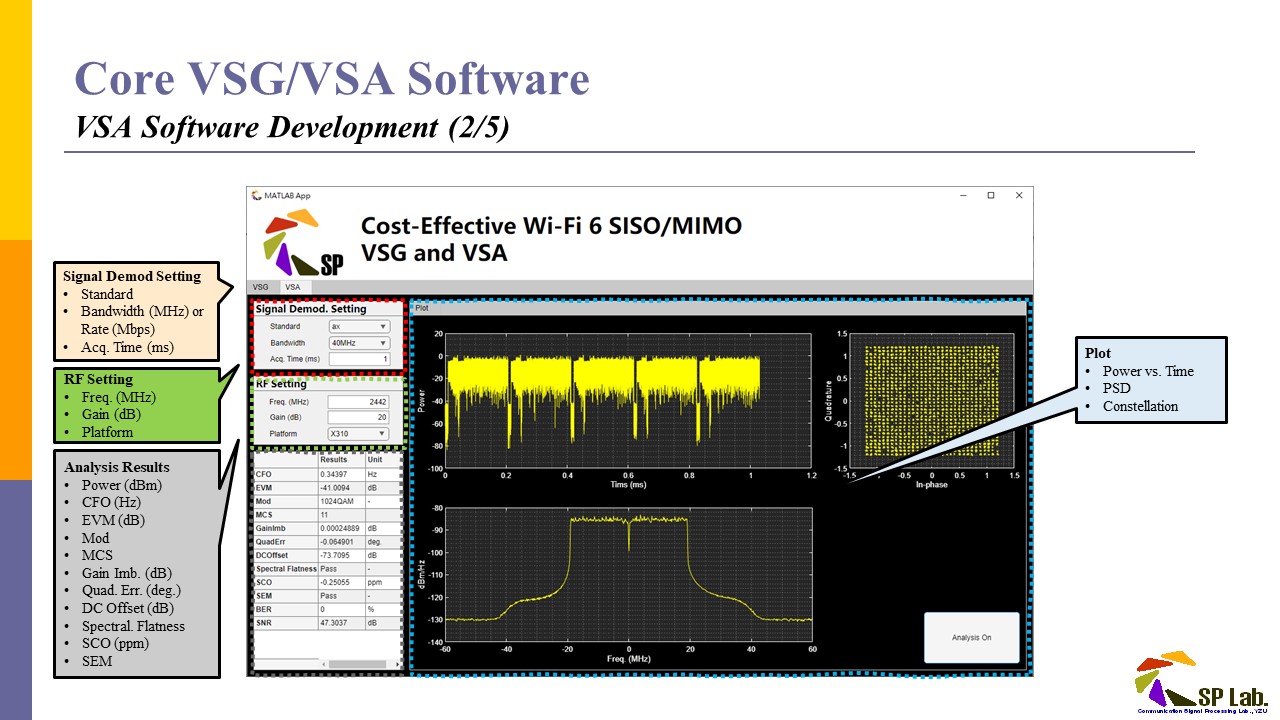Viewport: 1280px width, 720px height.
Task: Click the Unit column header
Action: point(383,460)
